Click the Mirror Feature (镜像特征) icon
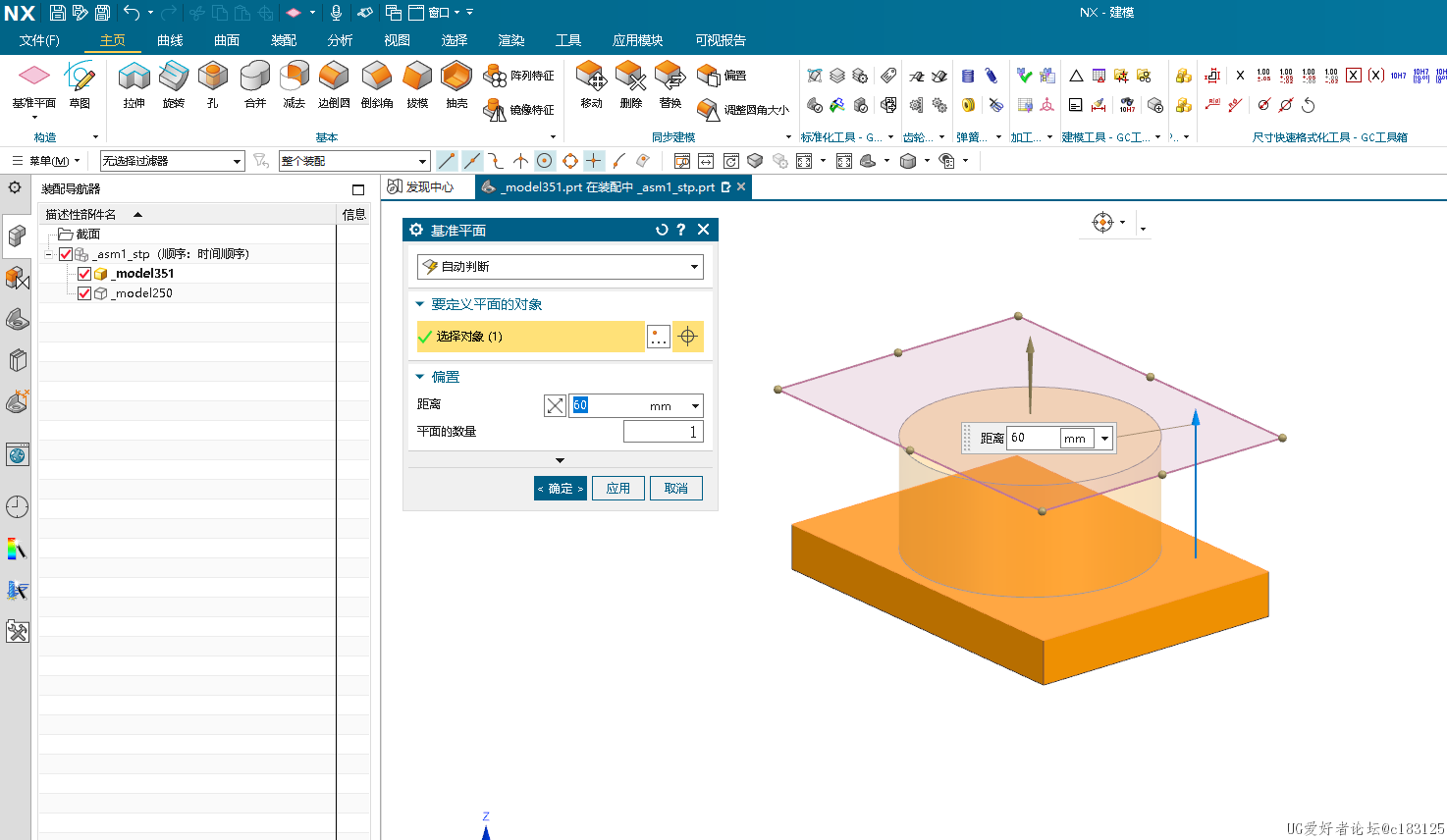 point(495,109)
